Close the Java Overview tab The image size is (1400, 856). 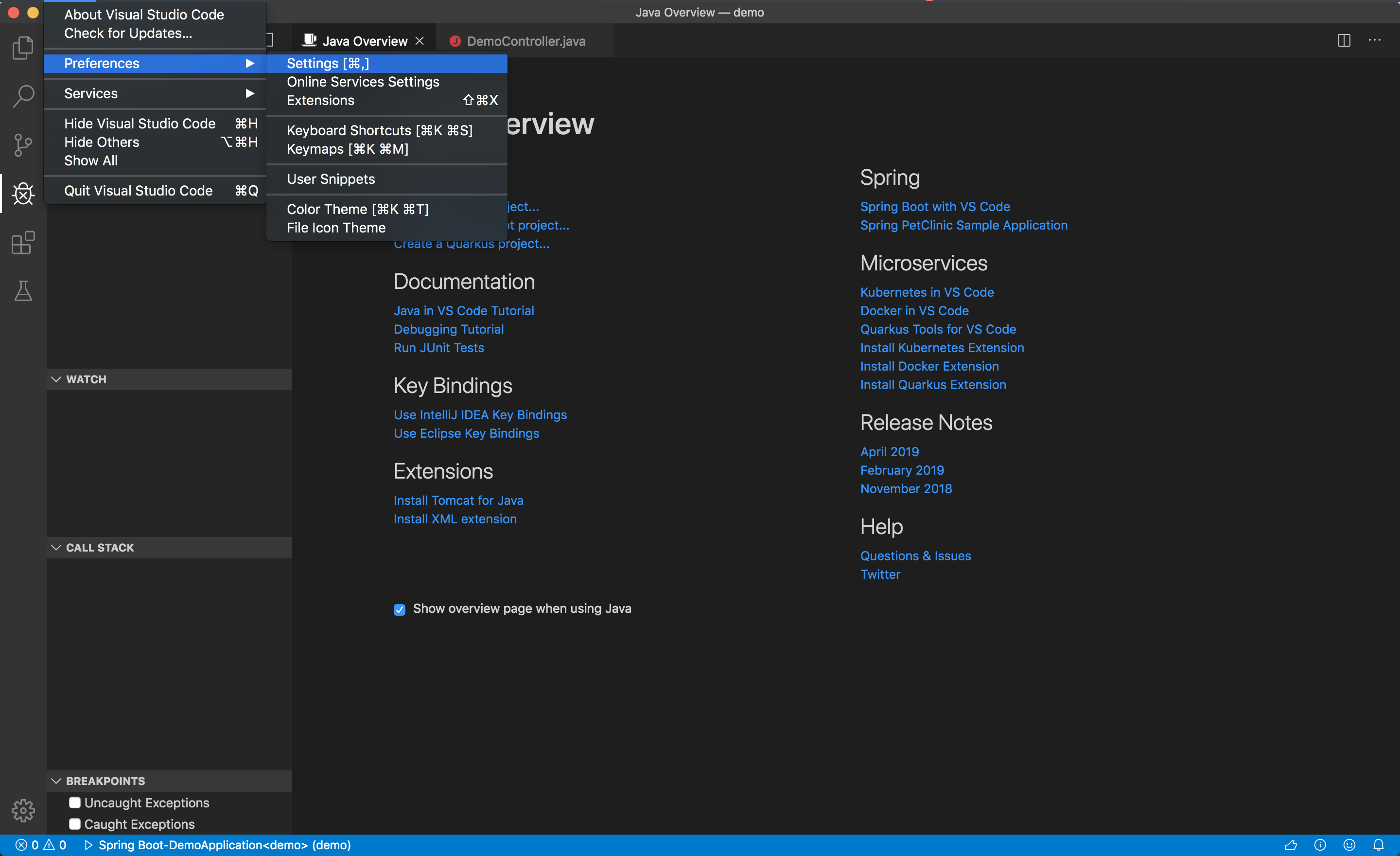coord(420,41)
